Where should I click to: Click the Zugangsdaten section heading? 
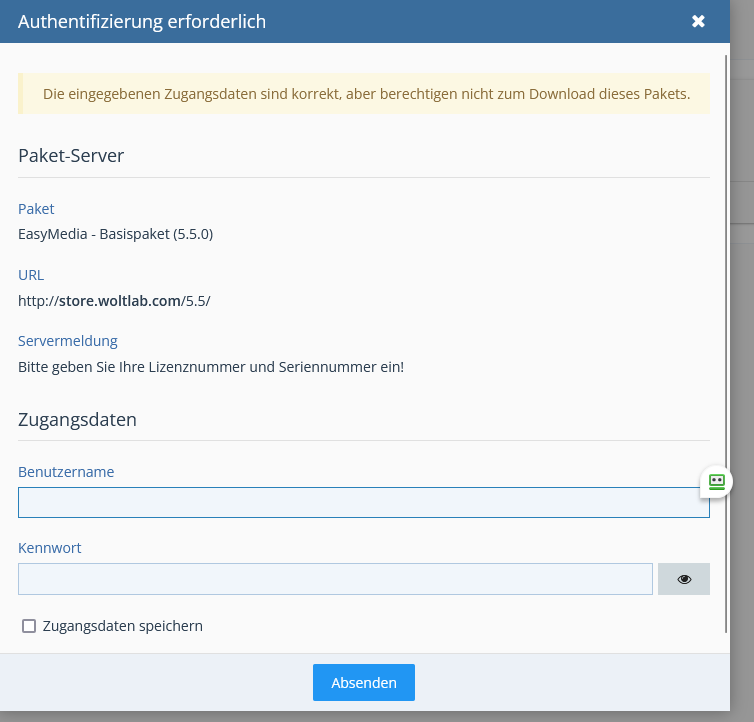pos(77,419)
